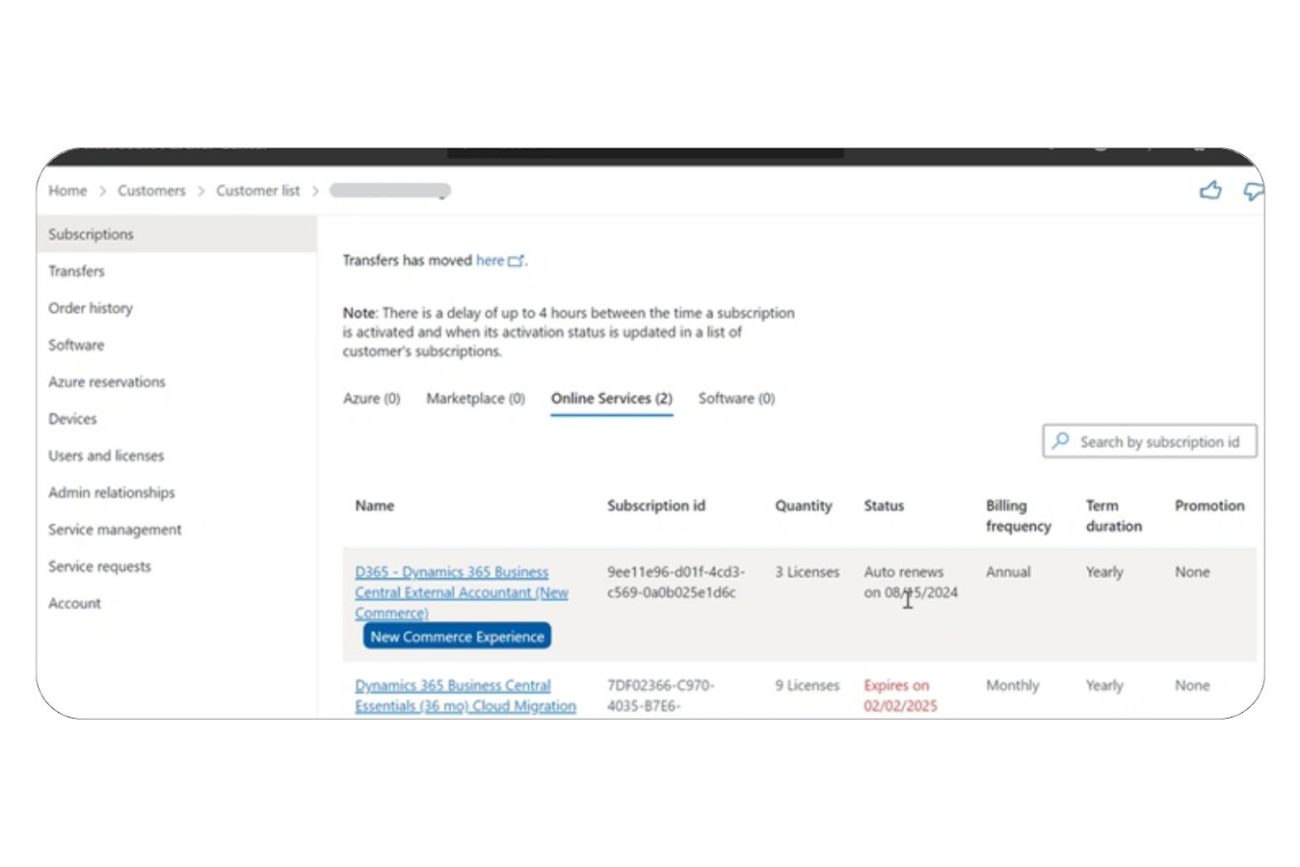Switch to the Marketplace (0) tab
The image size is (1300, 867).
[x=476, y=398]
